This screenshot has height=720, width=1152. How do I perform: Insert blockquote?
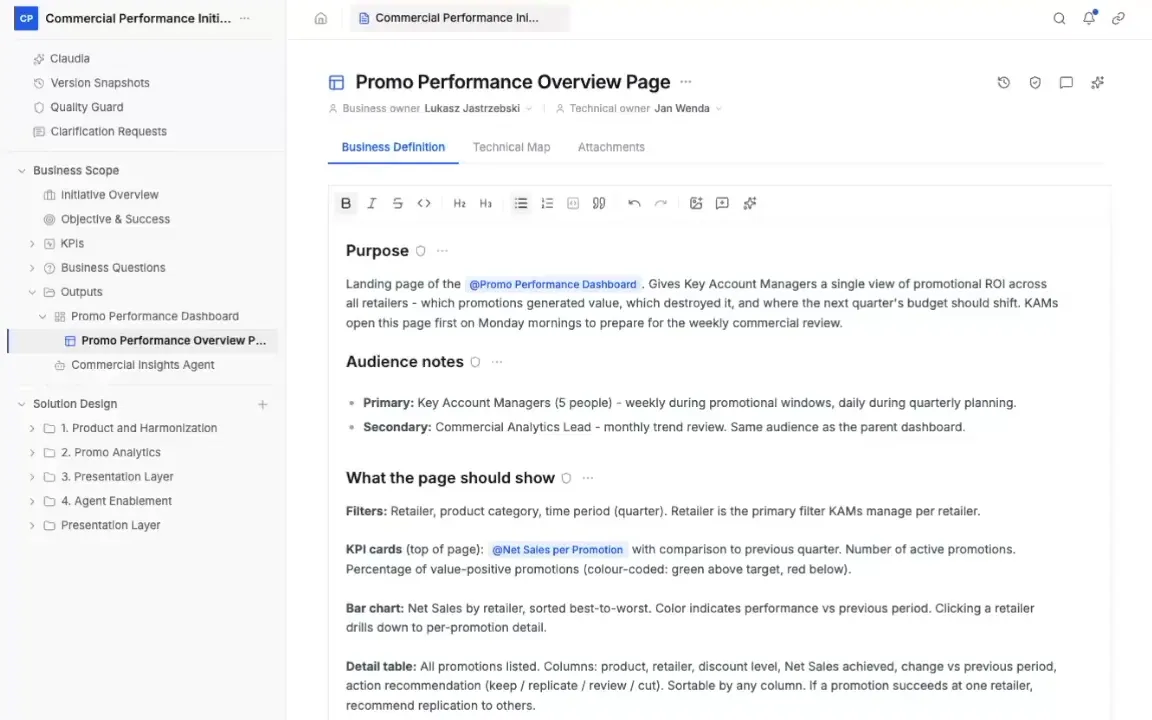click(600, 204)
